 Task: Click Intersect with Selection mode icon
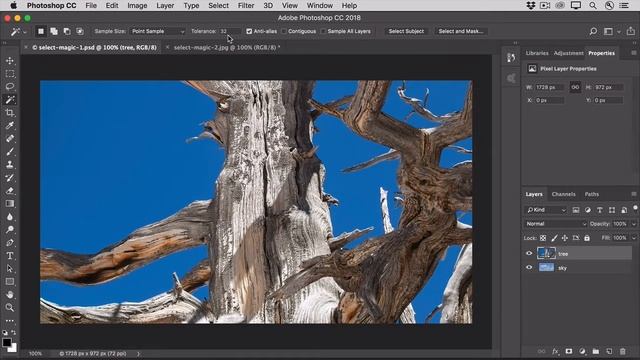tap(80, 31)
